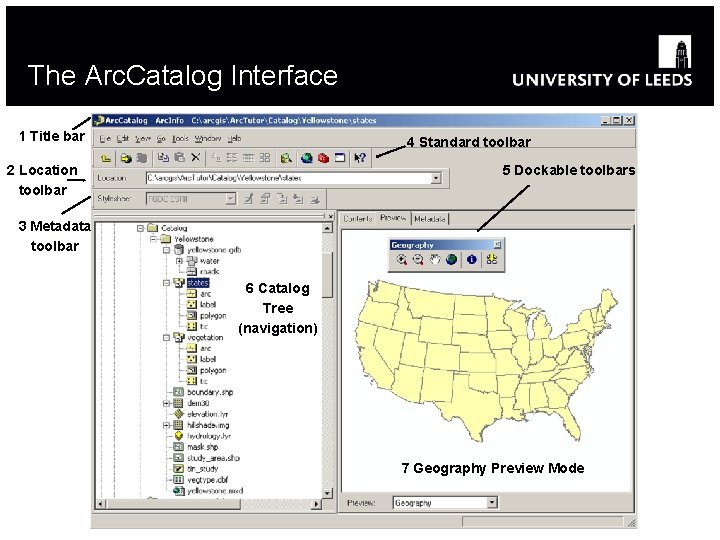Screen dimensions: 720x540
Task: Switch to List view icon
Action: (x=231, y=158)
